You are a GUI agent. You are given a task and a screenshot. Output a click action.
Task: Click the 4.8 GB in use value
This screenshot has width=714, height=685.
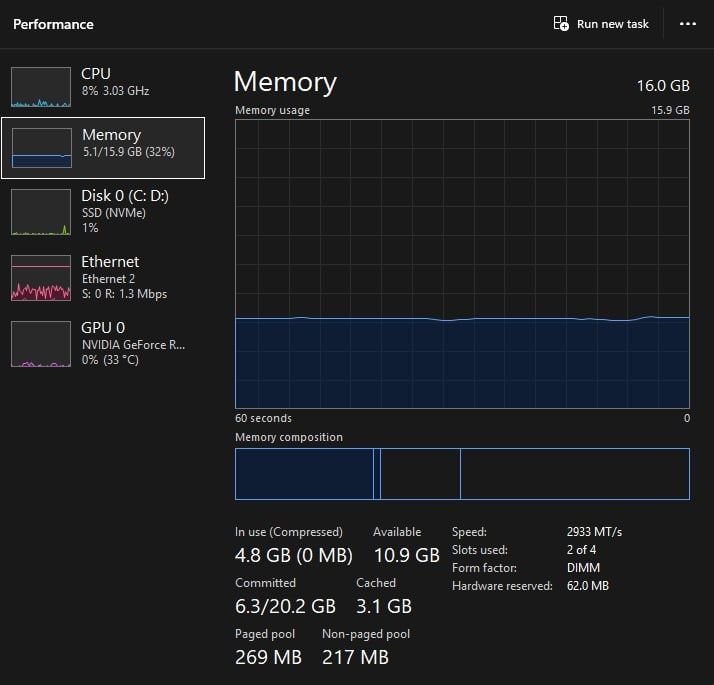coord(294,554)
